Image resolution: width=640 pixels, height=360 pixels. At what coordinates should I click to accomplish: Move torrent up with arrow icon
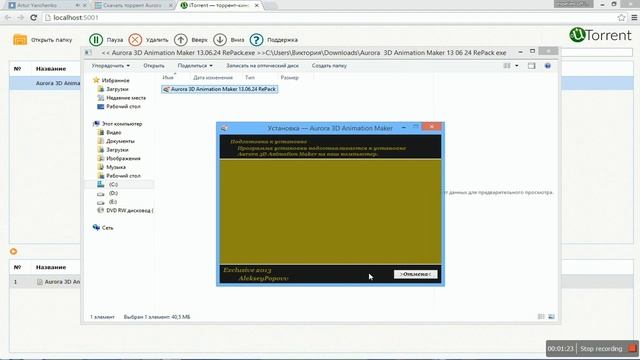pos(180,40)
